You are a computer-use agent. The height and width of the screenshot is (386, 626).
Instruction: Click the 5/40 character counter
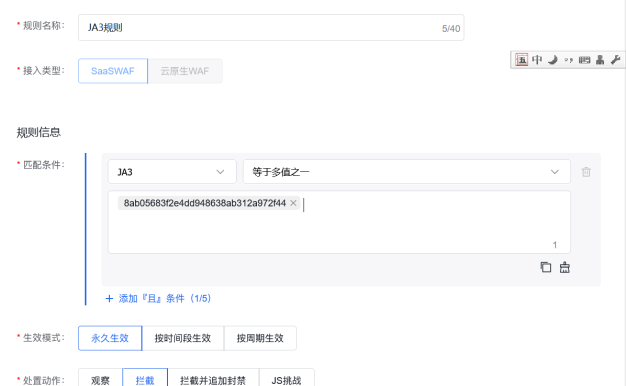pos(451,29)
